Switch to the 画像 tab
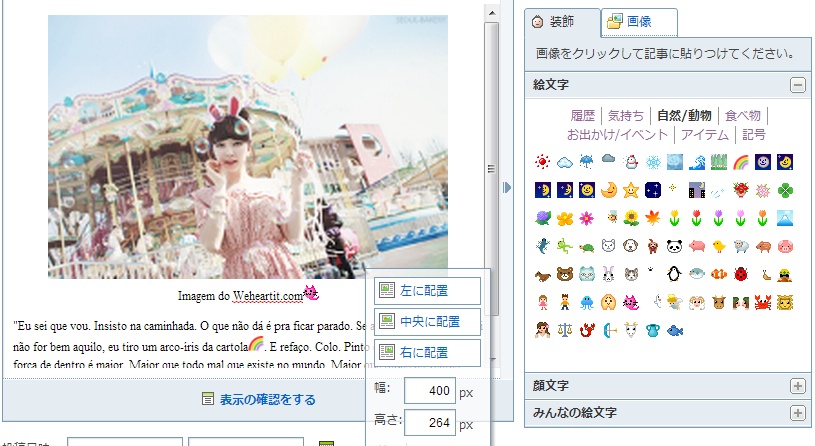 (639, 22)
